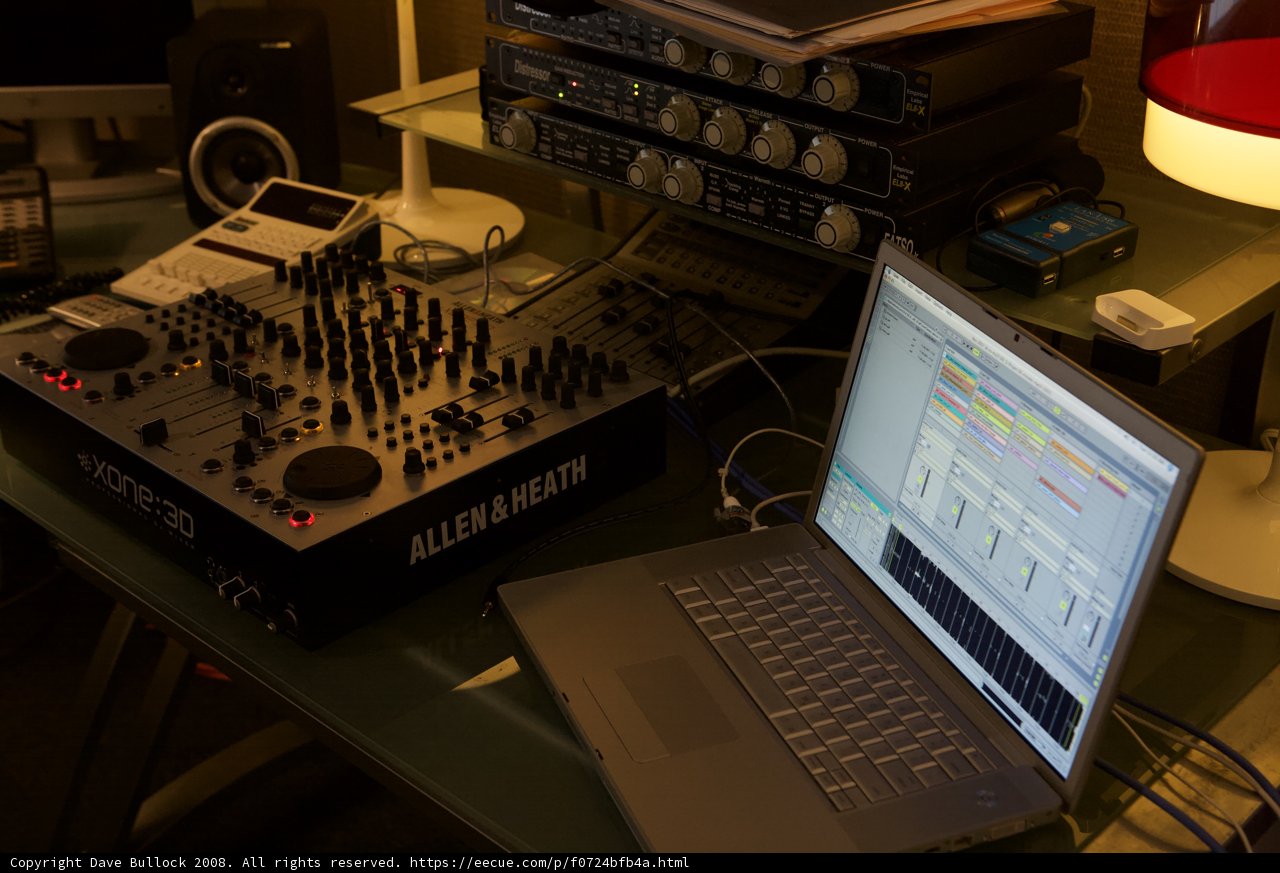Image resolution: width=1280 pixels, height=873 pixels.
Task: Click the third track's volume fader in Ableton
Action: click(994, 544)
